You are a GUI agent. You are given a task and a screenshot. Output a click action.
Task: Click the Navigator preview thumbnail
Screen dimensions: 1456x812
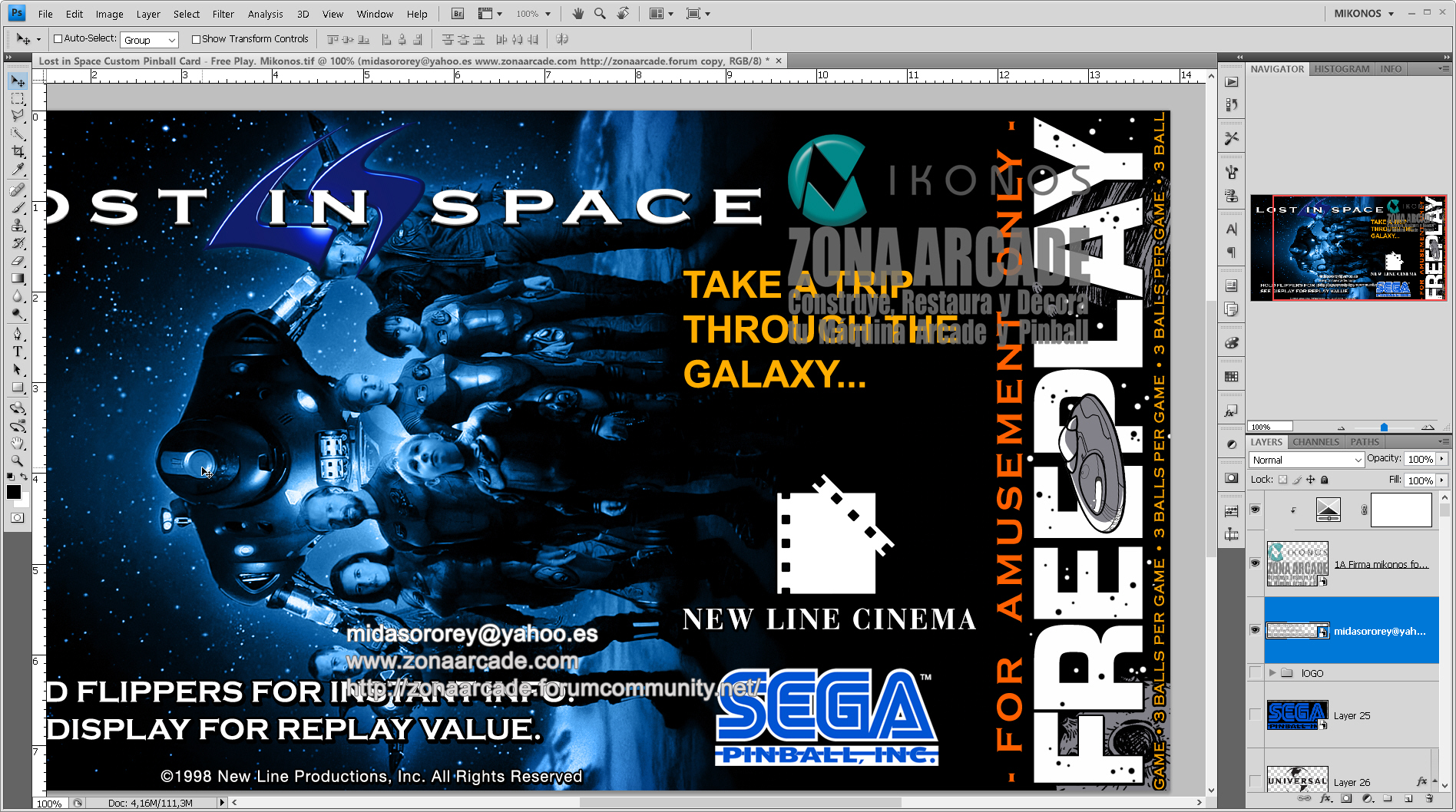pos(1348,248)
